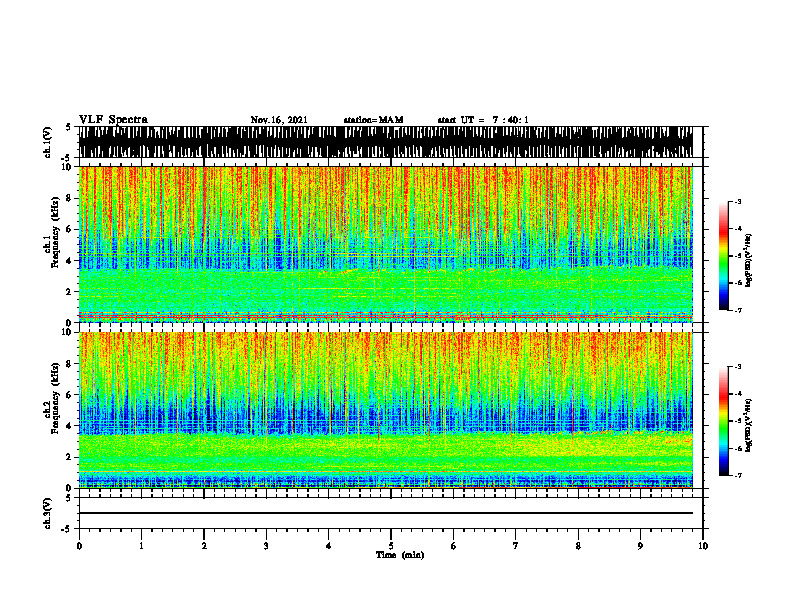Click the time axis tick label "3"

pyautogui.click(x=266, y=546)
